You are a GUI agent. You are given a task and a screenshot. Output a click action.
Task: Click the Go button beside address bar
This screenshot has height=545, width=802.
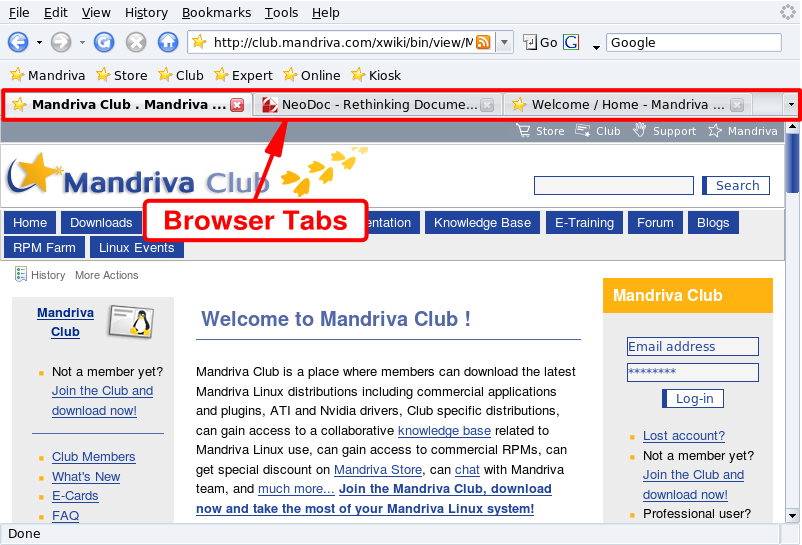tap(540, 42)
